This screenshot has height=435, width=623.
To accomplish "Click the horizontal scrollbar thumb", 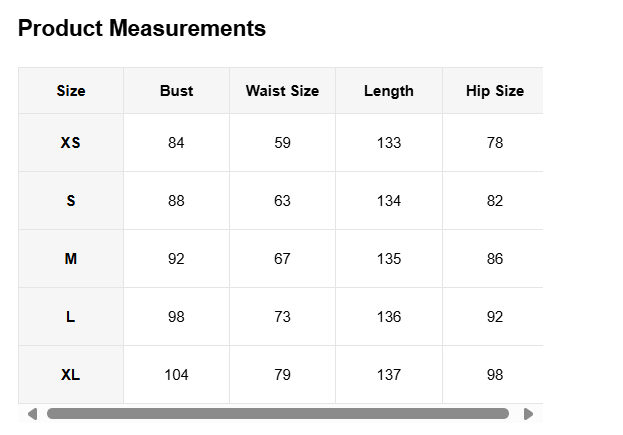I will (x=278, y=414).
